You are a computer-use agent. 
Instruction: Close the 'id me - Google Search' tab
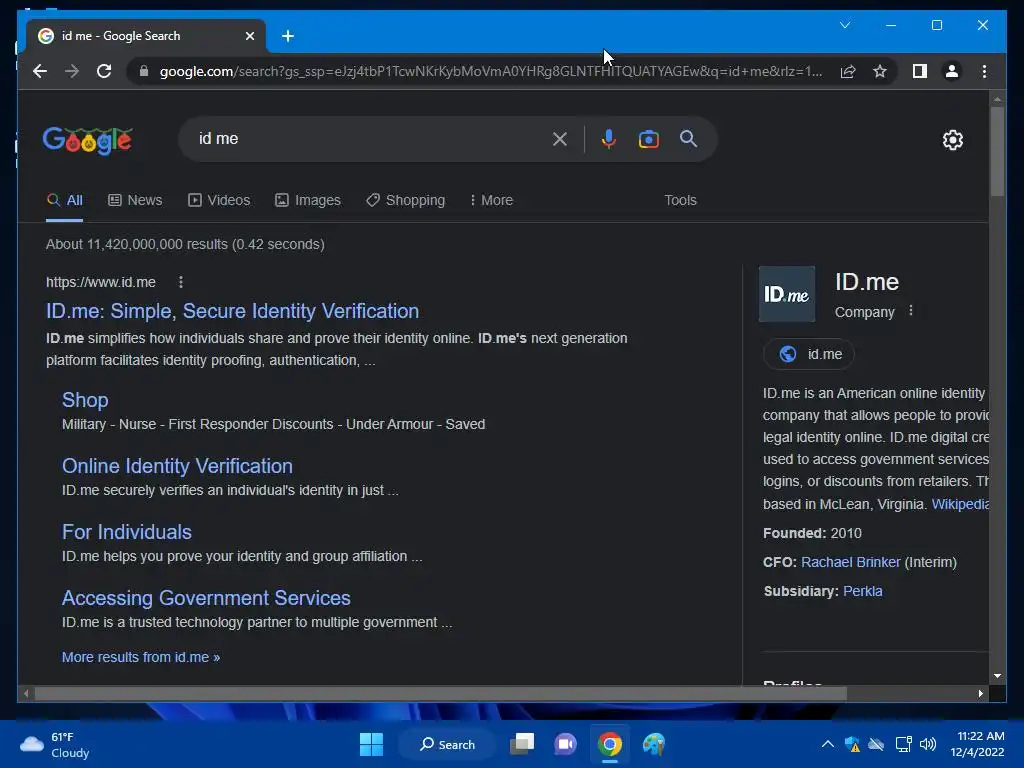click(249, 36)
